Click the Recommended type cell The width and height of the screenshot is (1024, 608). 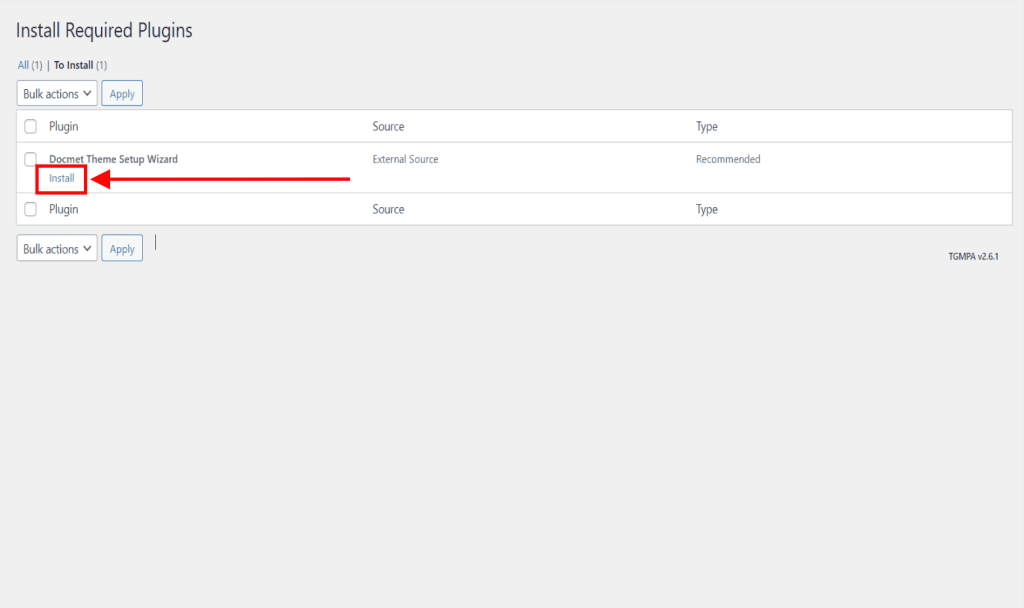728,159
